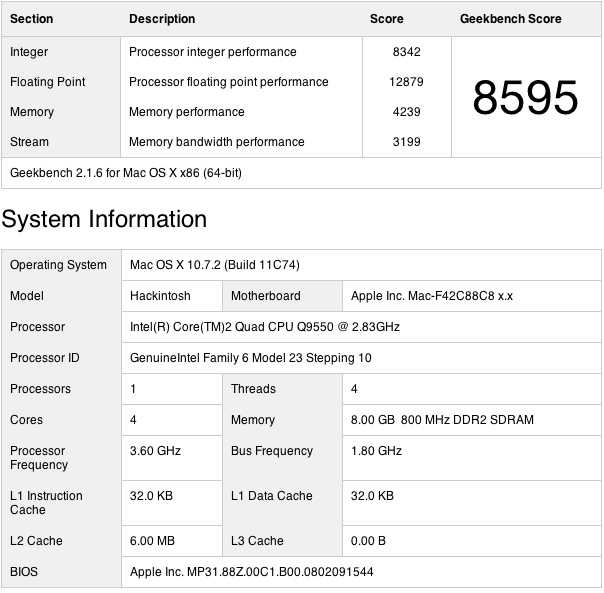Screen dimensions: 604x593
Task: Click 'Memory performance' description
Action: 186,112
